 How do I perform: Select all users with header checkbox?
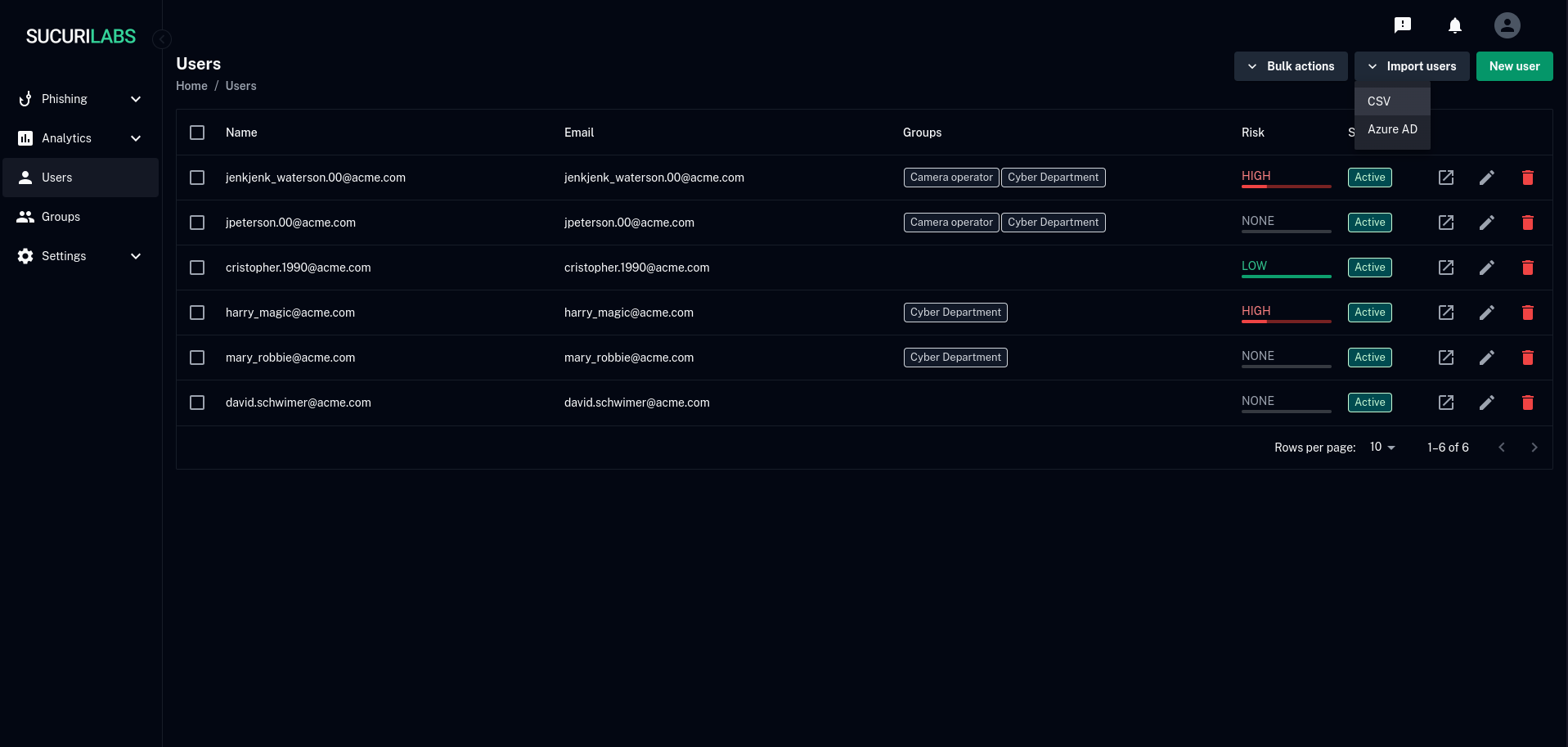(197, 133)
